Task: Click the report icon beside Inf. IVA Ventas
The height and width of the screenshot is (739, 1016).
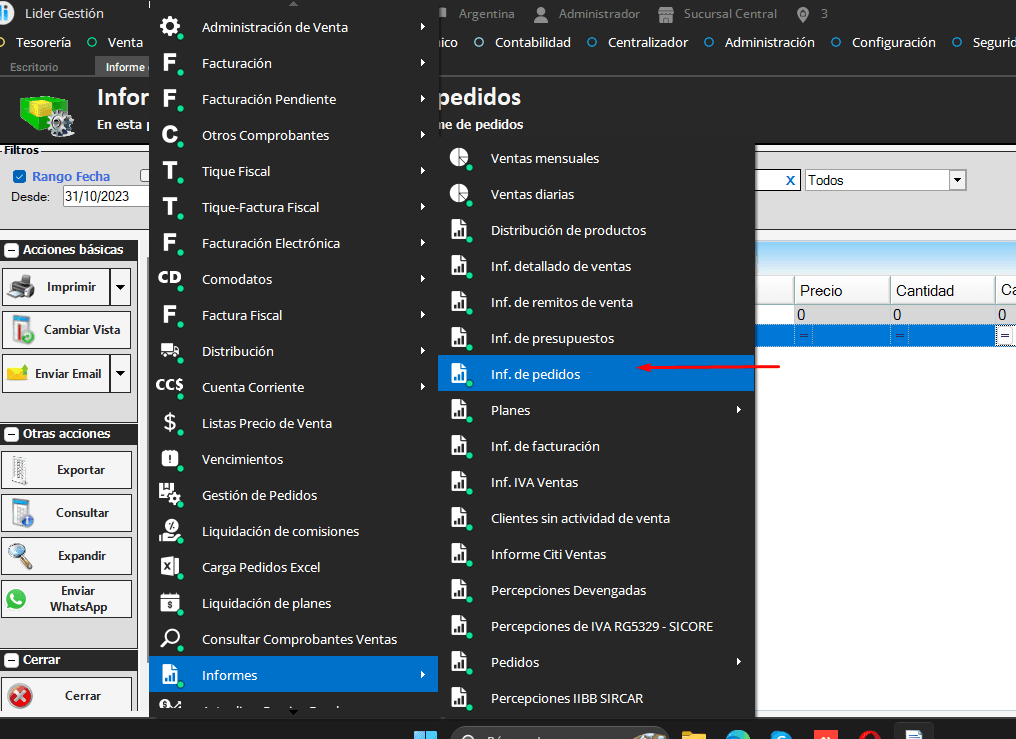Action: (x=459, y=482)
